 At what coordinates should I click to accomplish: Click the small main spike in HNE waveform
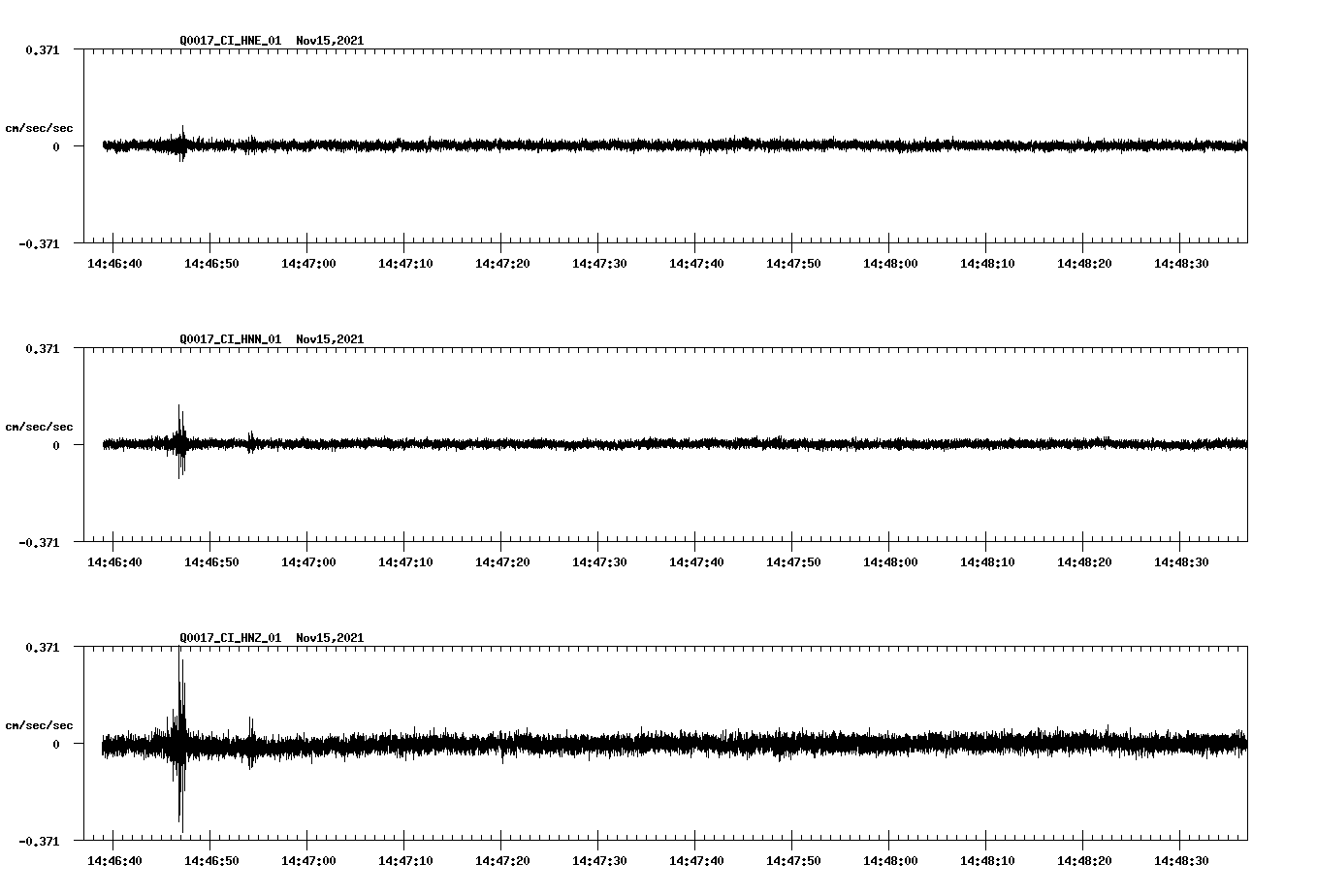(182, 144)
